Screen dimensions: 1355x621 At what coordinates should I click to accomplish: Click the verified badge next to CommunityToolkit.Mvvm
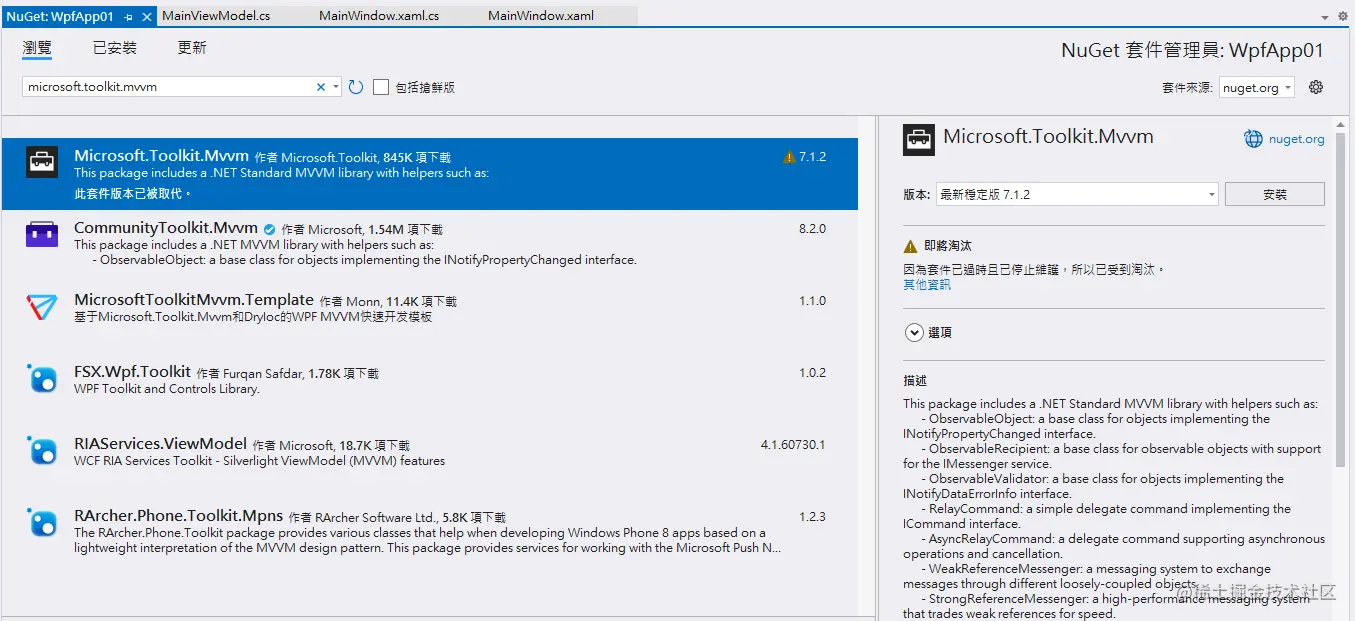coord(269,229)
